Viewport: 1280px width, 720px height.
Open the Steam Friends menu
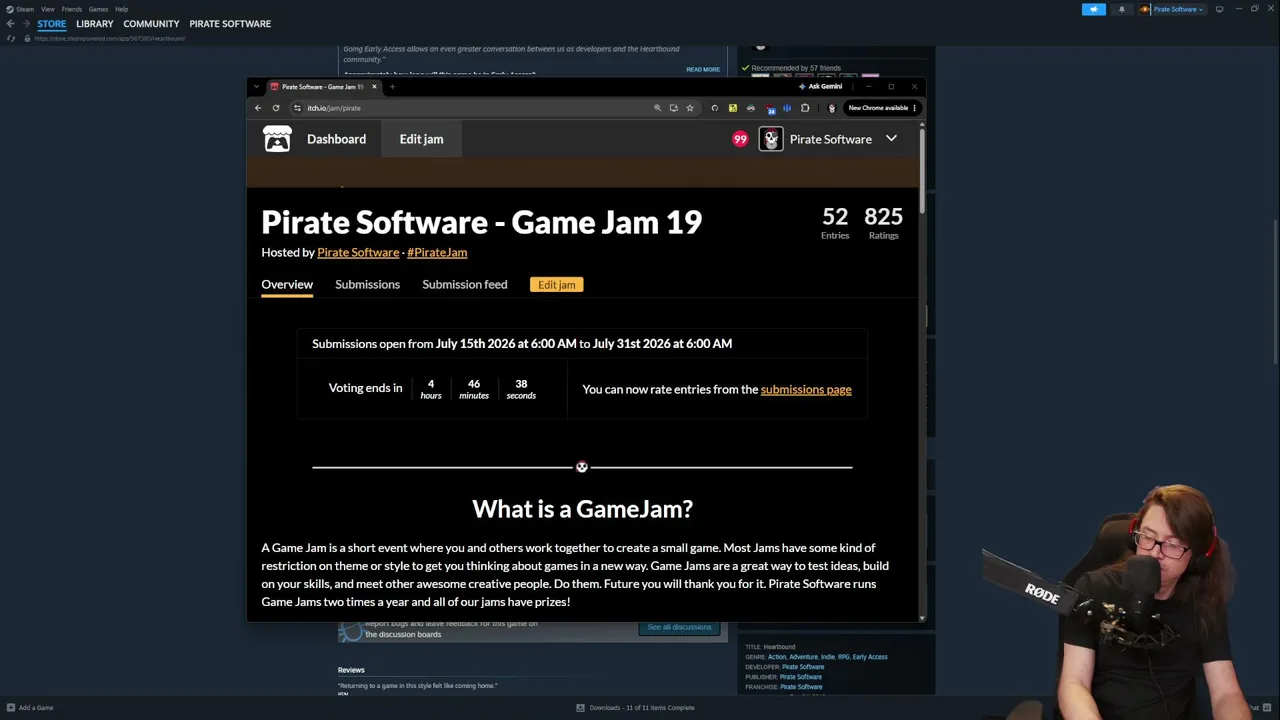pyautogui.click(x=72, y=9)
